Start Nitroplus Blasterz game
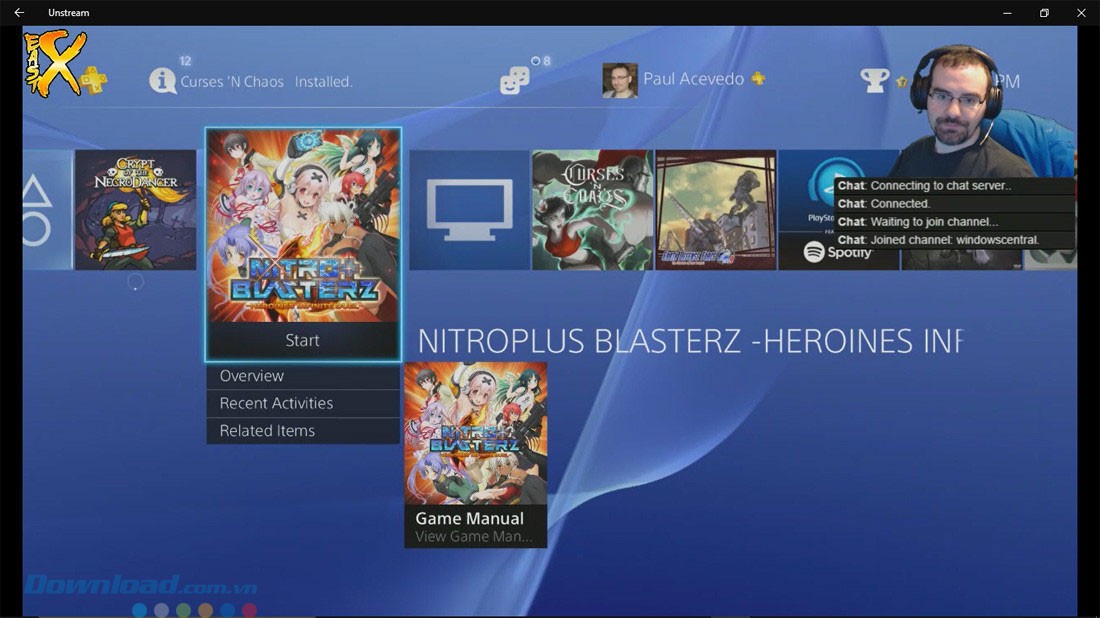Screen dimensions: 1100x618 303,340
